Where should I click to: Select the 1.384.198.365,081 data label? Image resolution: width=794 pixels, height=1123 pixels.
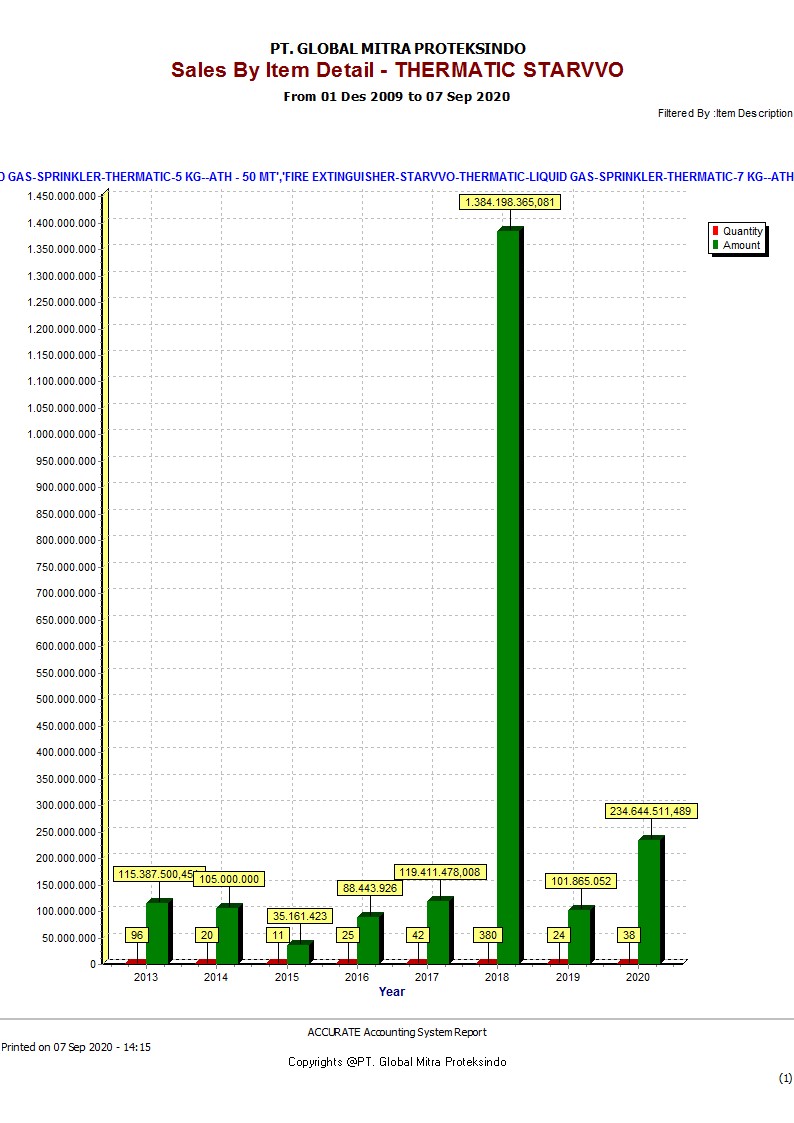[510, 202]
